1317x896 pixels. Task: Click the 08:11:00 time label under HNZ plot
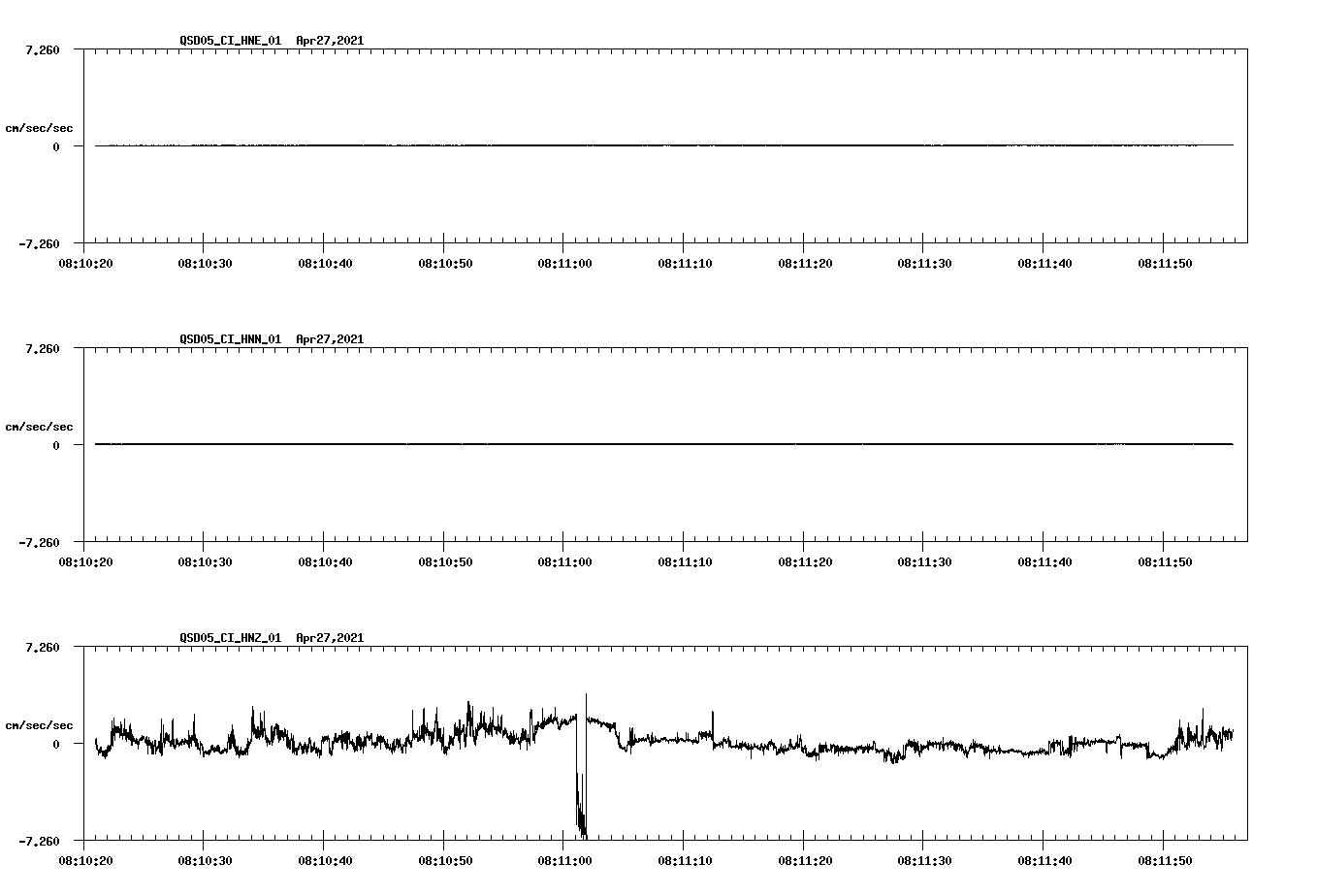tap(563, 858)
